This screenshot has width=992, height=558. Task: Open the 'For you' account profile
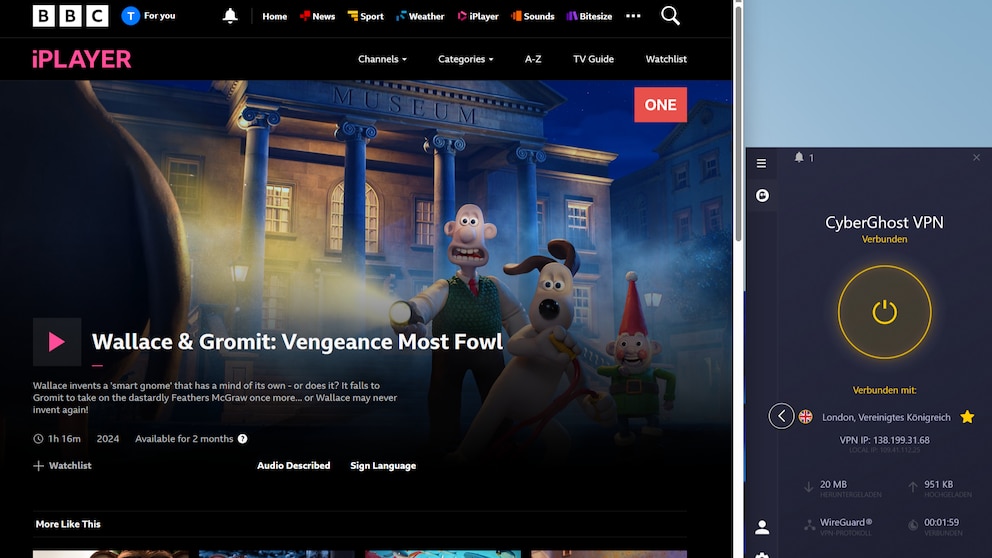tap(149, 16)
